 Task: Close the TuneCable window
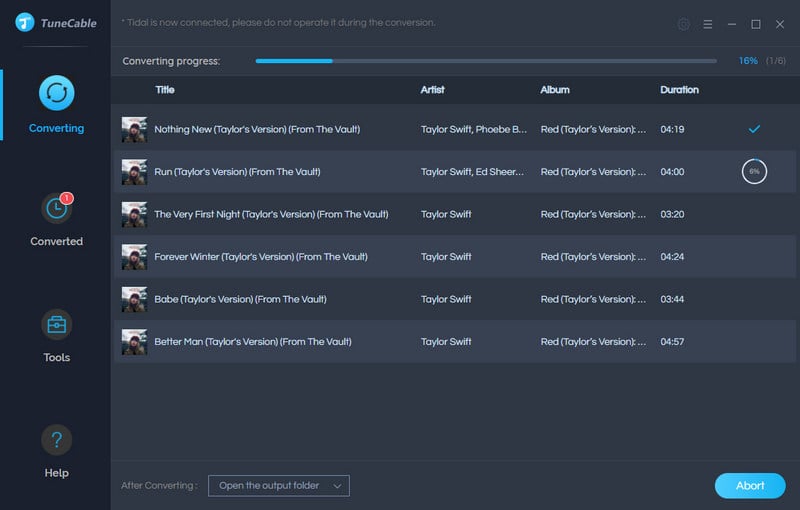pos(780,24)
